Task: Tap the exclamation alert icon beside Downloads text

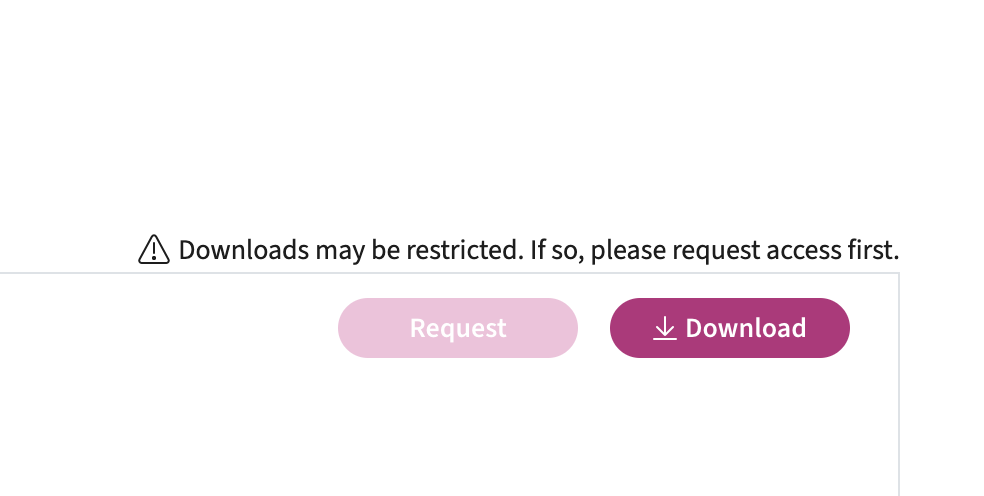Action: pos(154,249)
